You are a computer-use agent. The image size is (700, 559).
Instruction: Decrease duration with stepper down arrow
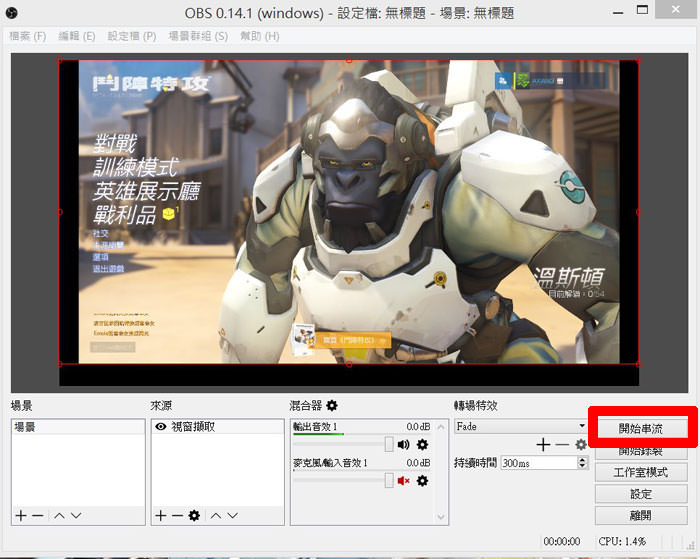(x=582, y=466)
